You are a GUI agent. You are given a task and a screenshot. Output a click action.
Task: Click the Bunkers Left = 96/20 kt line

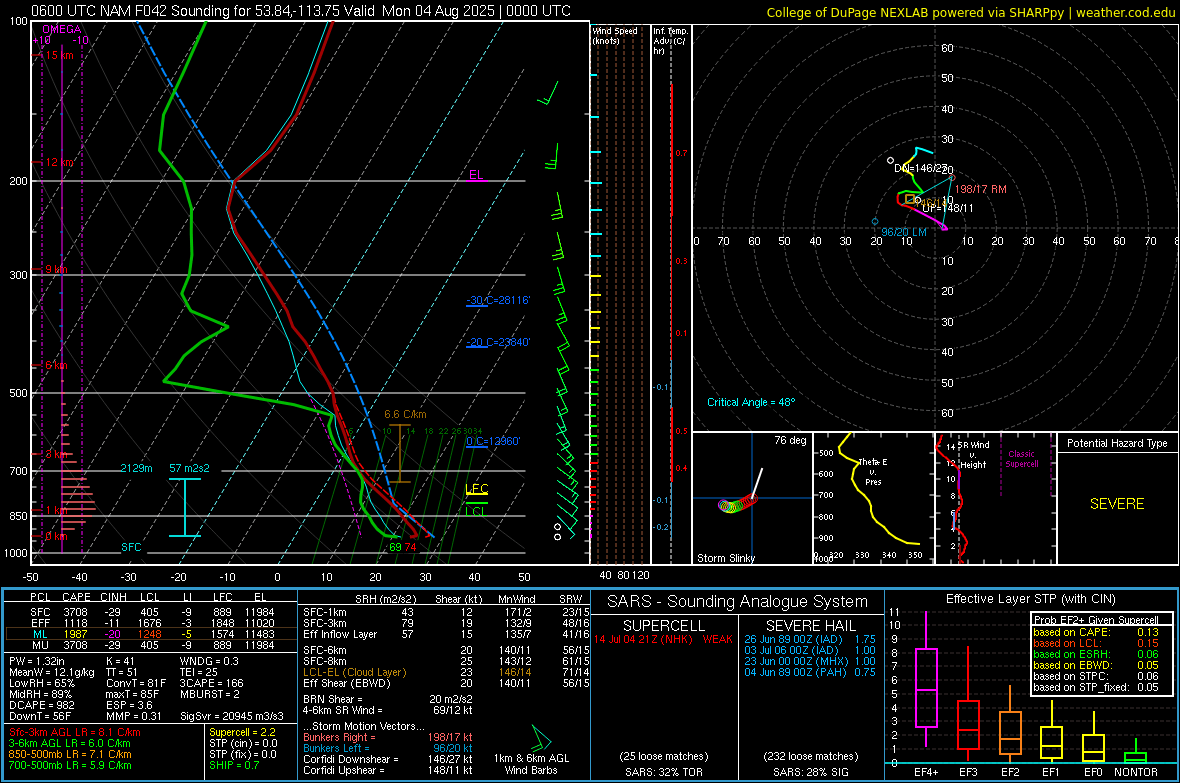coord(388,748)
